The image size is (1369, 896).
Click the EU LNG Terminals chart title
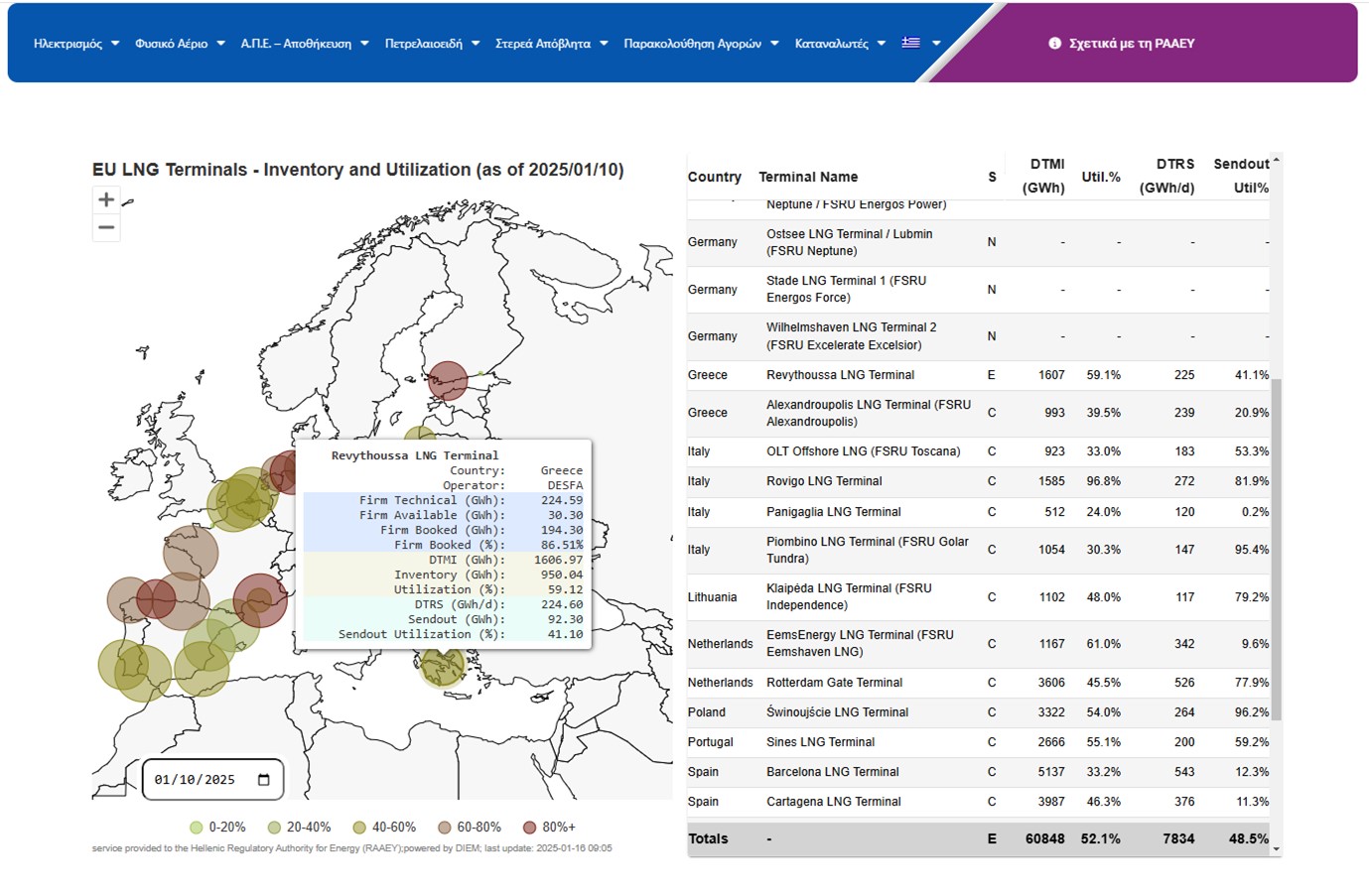(358, 170)
